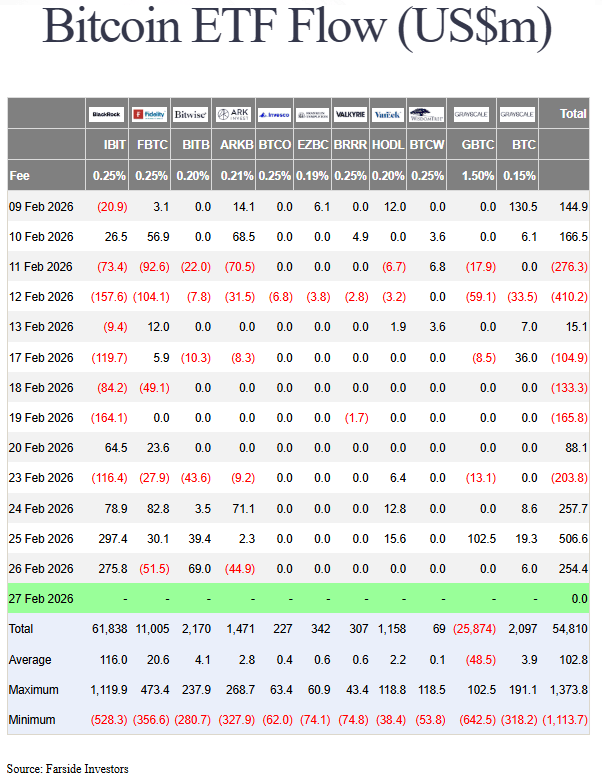
Task: Click the EZBC fee value 0.19%
Action: coord(312,176)
